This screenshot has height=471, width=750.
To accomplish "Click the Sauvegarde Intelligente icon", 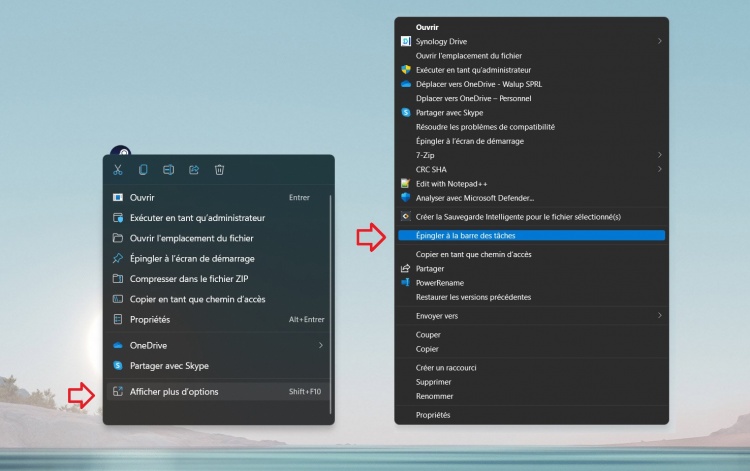I will pos(406,217).
